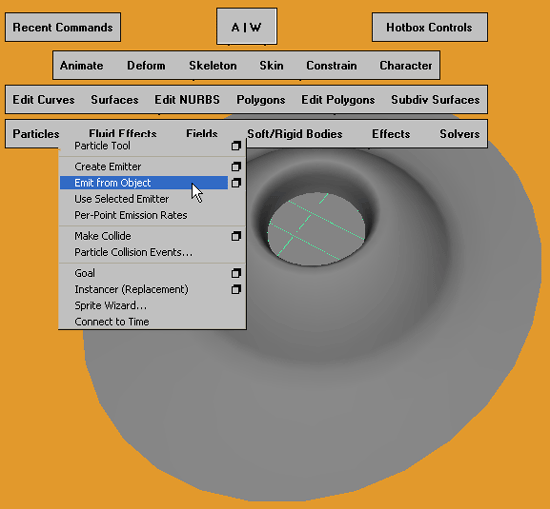Select Per-Point Emission Rates
The width and height of the screenshot is (550, 509).
[130, 215]
